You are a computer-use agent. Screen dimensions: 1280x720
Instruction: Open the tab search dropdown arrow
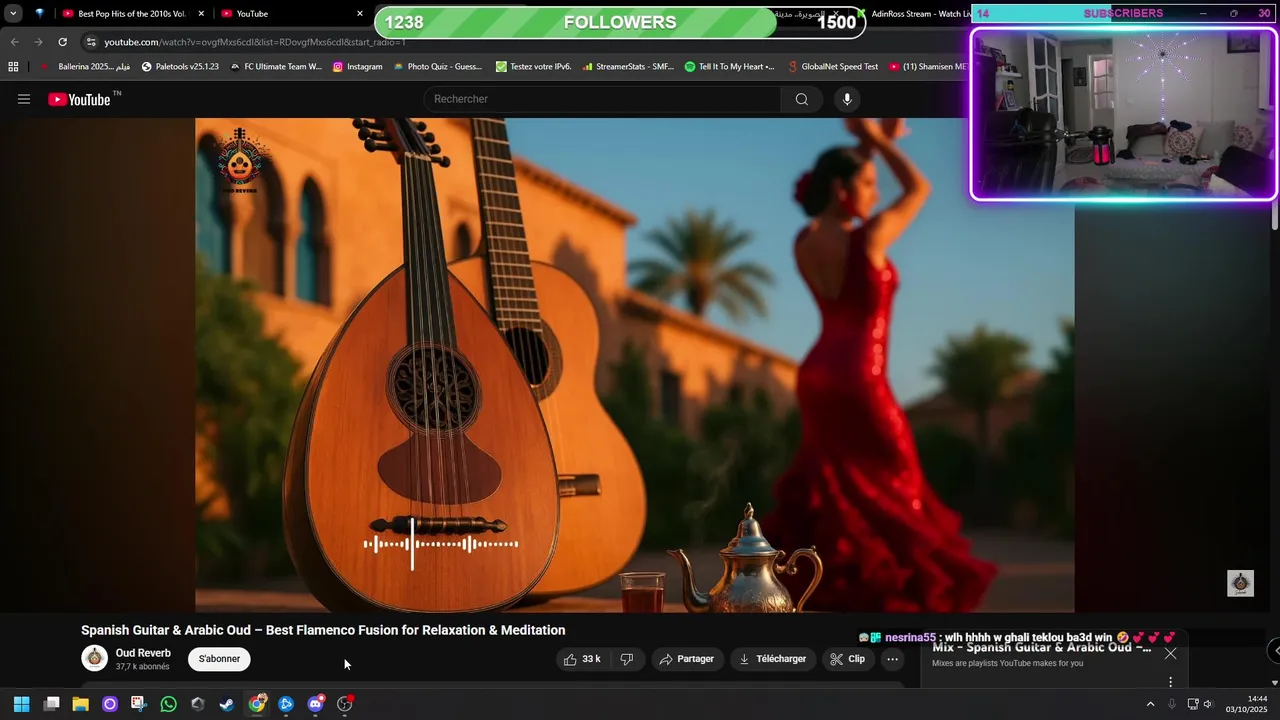[x=13, y=14]
